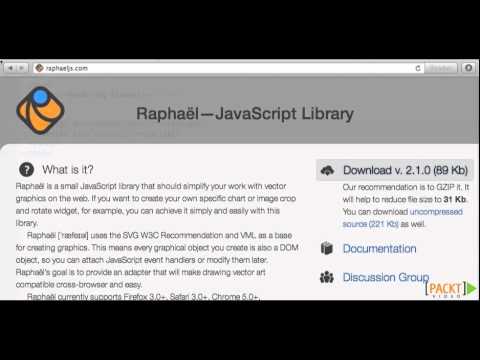Viewport: 480px width, 360px height.
Task: Go forward with the browser forward arrow
Action: tap(22, 68)
